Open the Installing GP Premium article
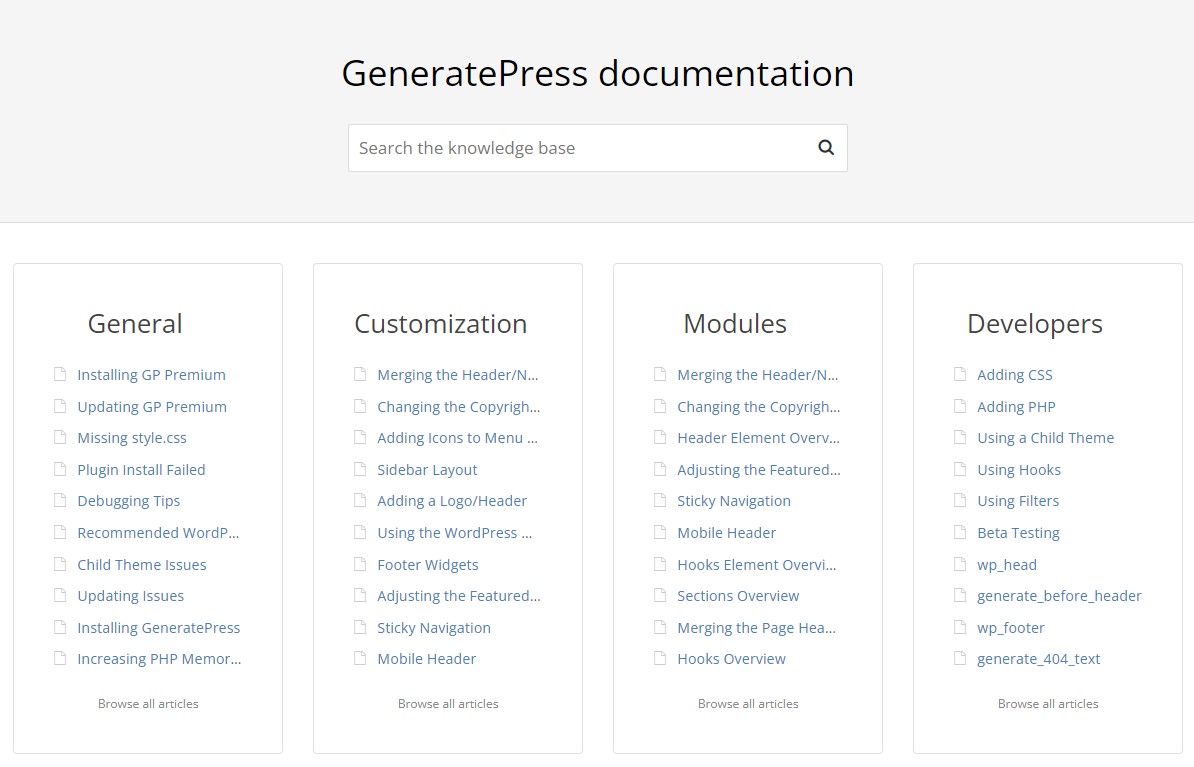Image resolution: width=1194 pixels, height=767 pixels. (152, 375)
